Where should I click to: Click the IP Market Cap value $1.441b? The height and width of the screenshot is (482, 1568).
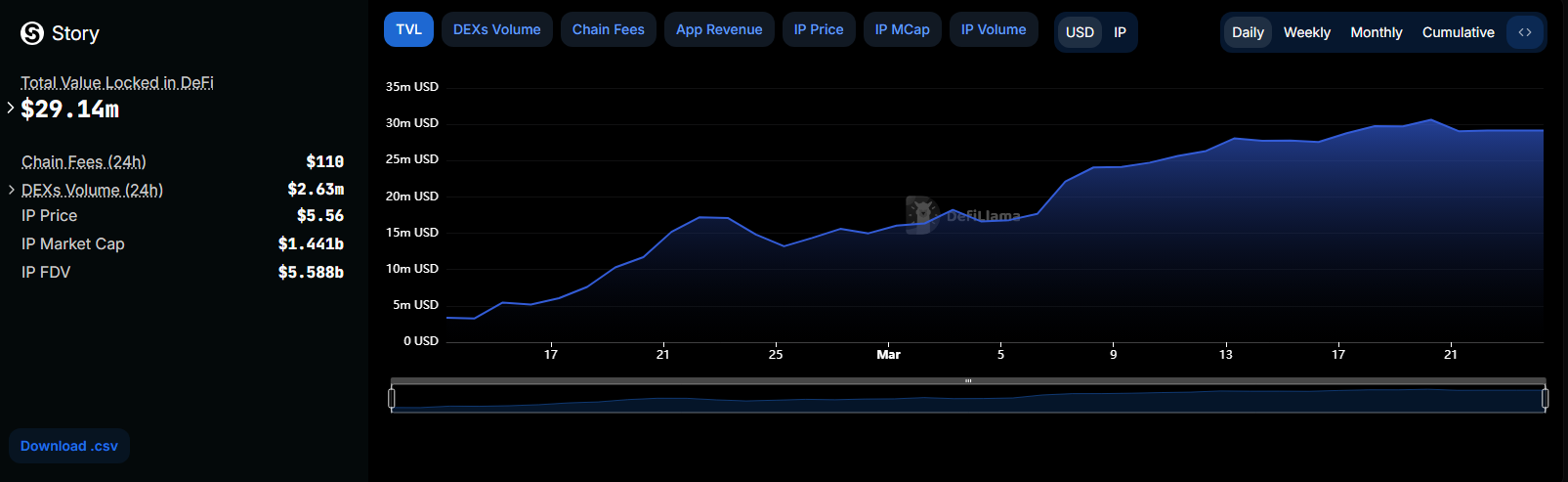pyautogui.click(x=311, y=243)
